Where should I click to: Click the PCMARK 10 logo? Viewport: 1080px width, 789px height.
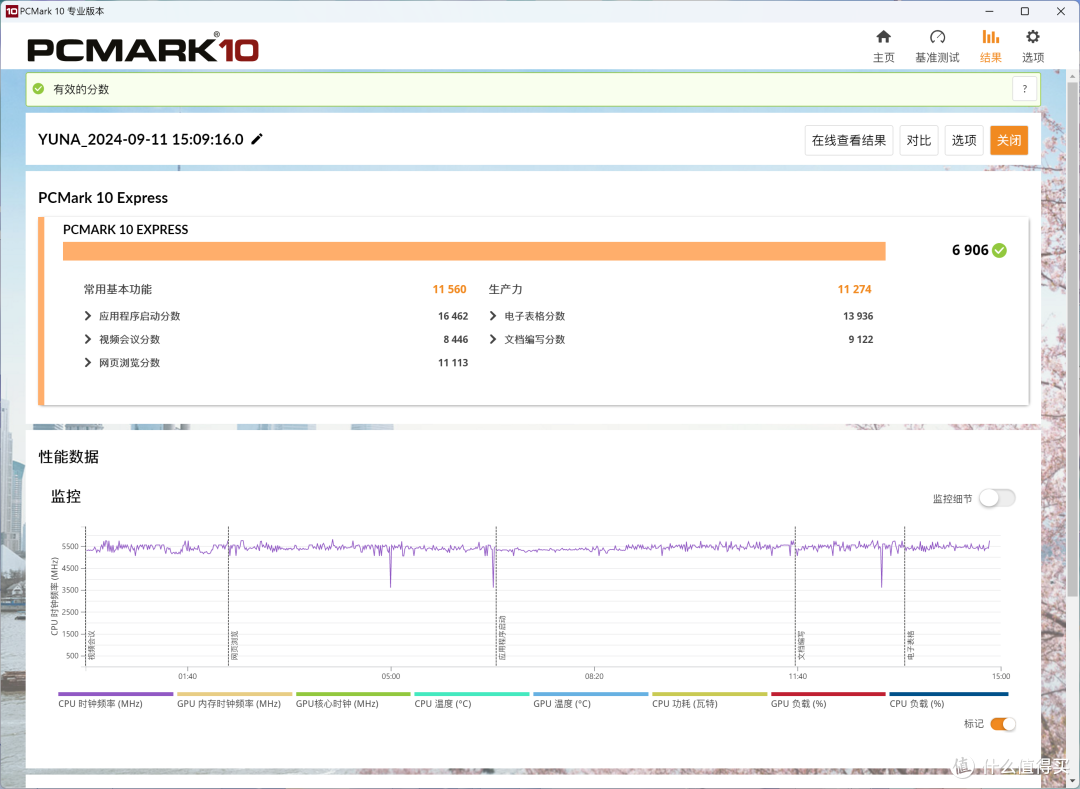coord(143,48)
